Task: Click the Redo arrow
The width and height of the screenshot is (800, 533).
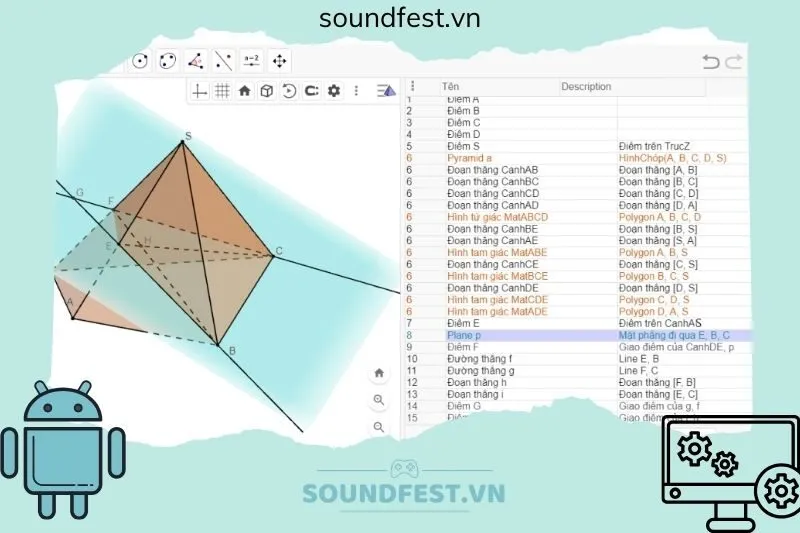Action: (x=734, y=62)
